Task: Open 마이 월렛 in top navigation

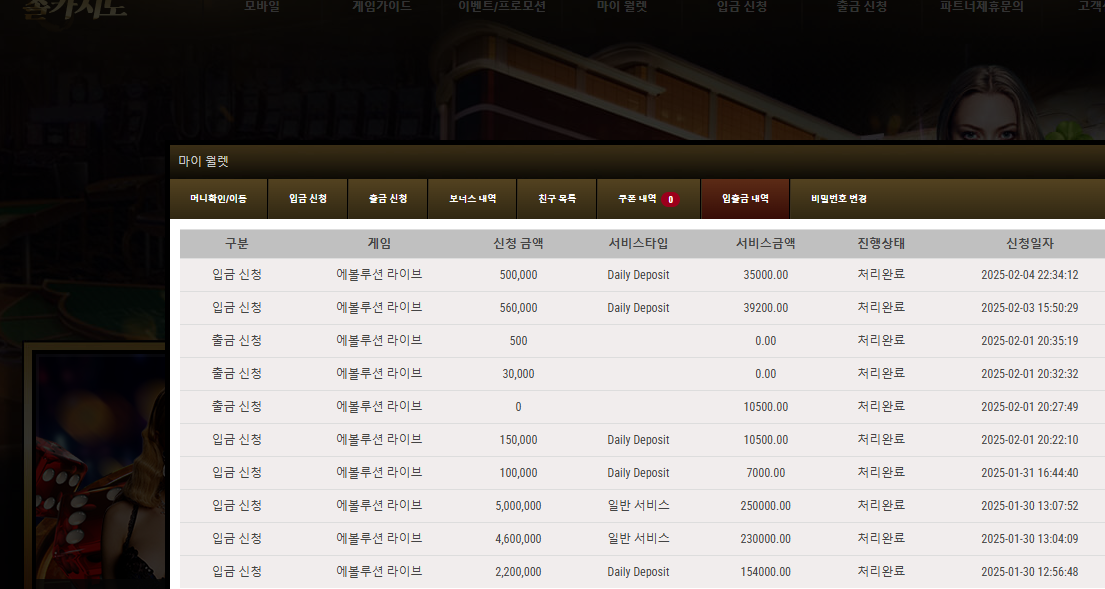Action: coord(622,6)
